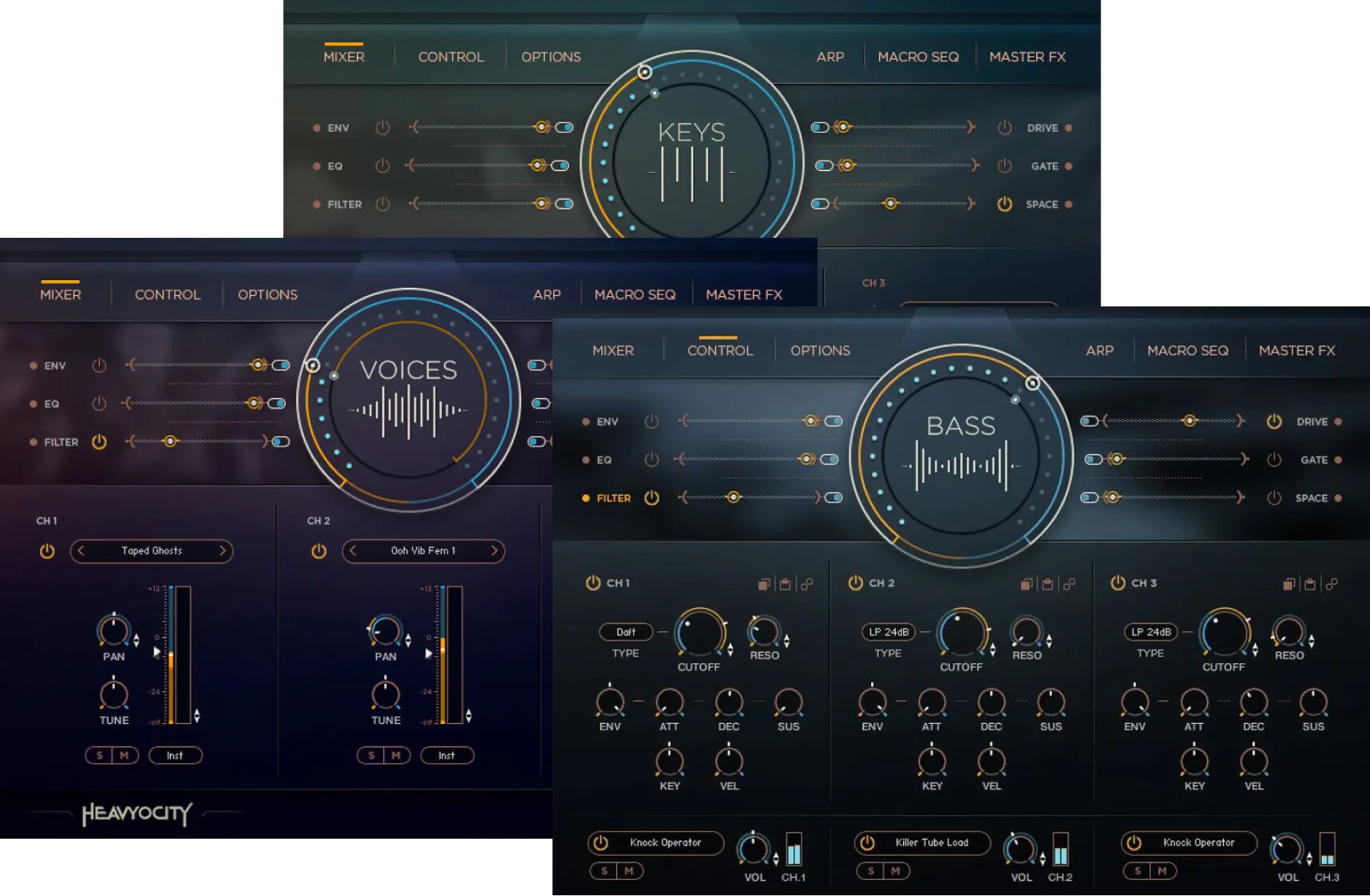Open the Daft filter TYPE selector on CH 1

[625, 632]
